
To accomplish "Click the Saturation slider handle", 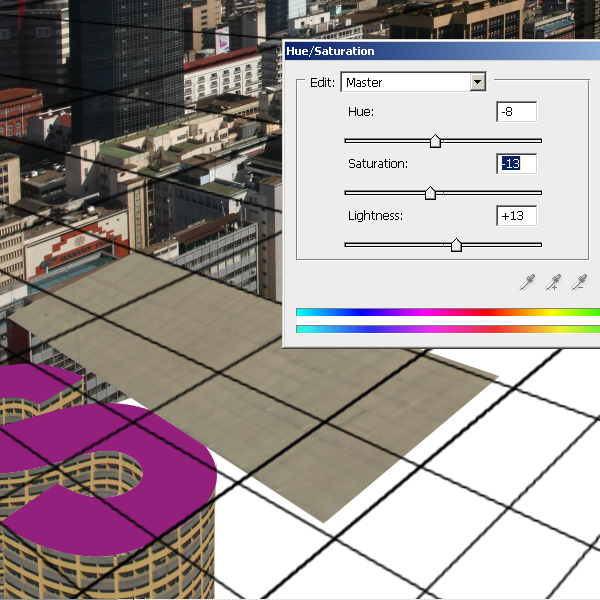I will 430,193.
